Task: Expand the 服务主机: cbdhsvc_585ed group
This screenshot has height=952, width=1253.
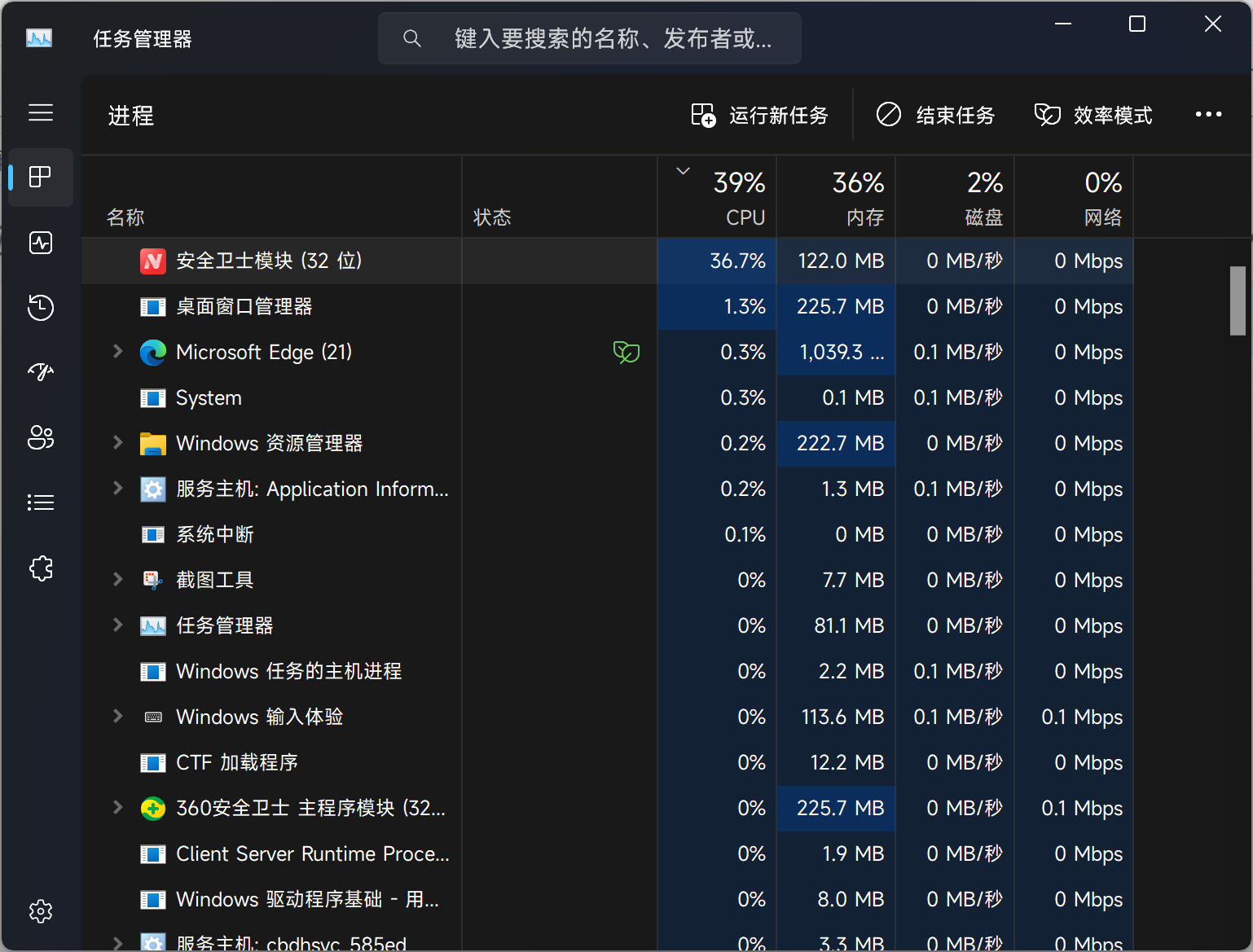Action: (x=117, y=943)
